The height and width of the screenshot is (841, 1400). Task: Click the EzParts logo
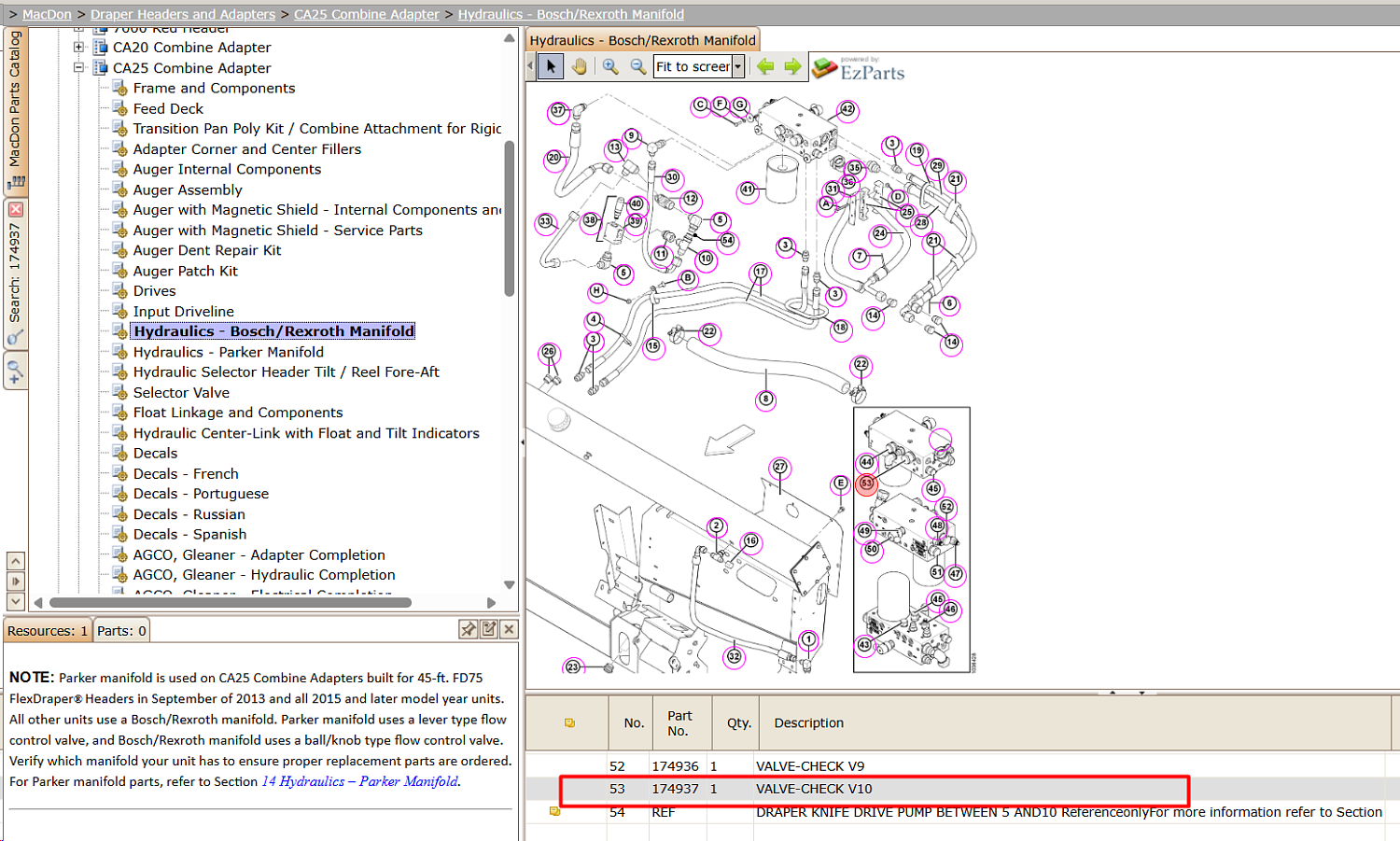pos(859,68)
